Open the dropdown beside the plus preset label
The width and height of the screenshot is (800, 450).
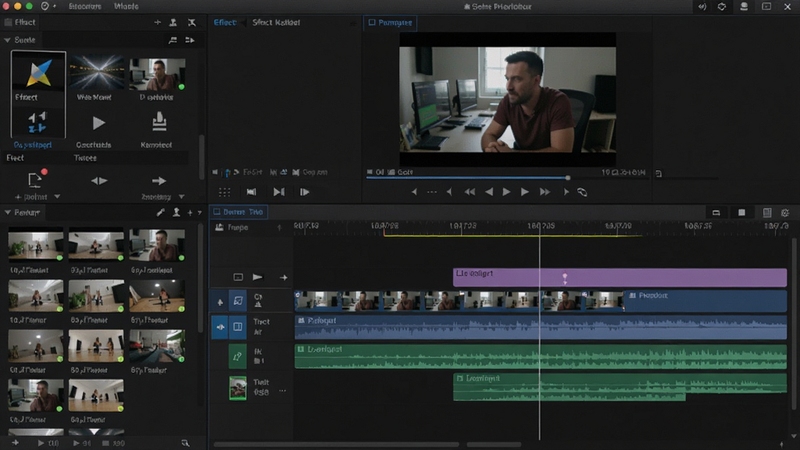point(57,196)
